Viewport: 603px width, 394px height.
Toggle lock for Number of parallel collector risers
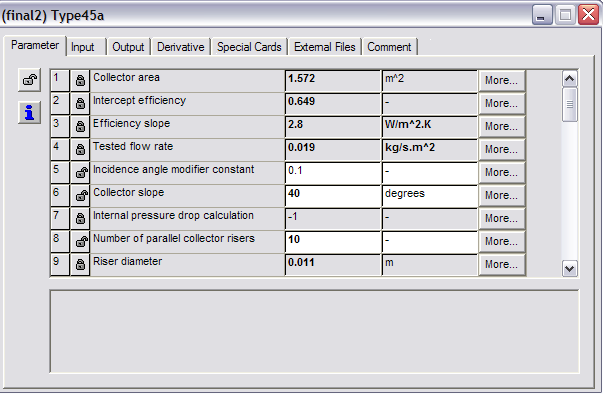pos(80,242)
